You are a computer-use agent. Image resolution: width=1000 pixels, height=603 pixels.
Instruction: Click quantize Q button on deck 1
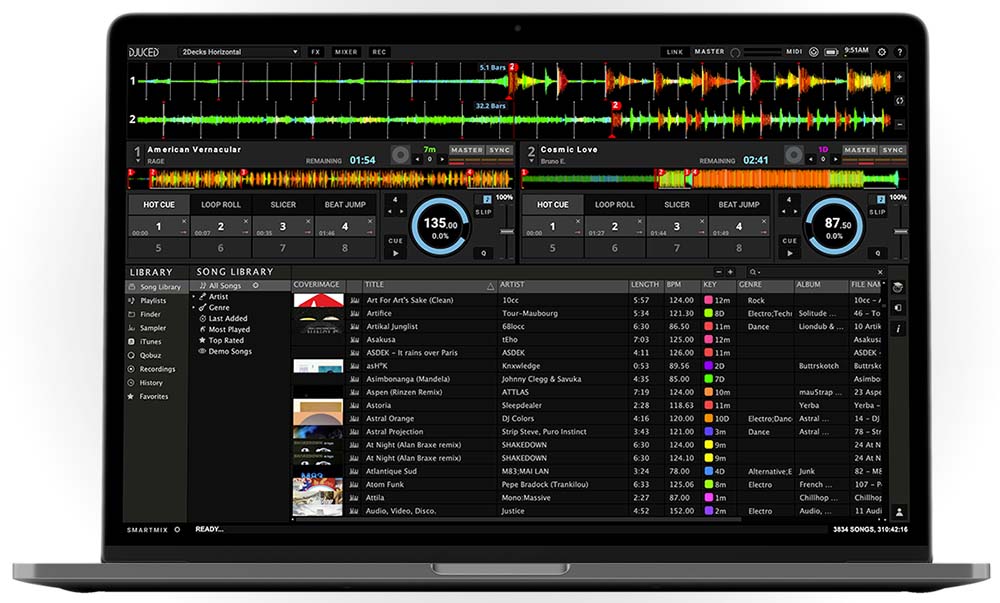(483, 253)
